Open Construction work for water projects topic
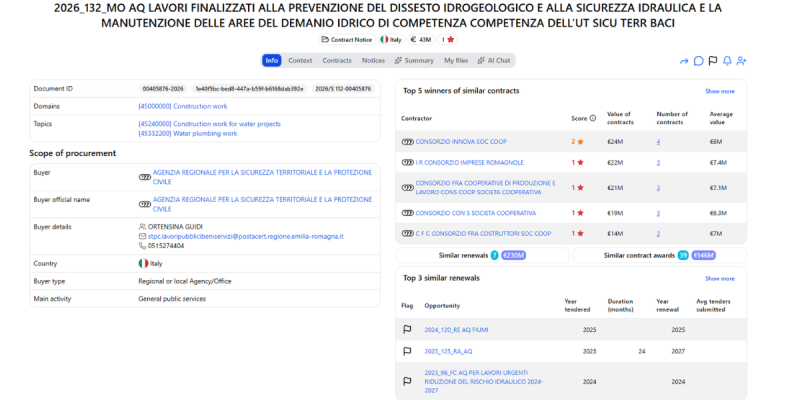Viewport: 800px width, 400px height. 209,124
